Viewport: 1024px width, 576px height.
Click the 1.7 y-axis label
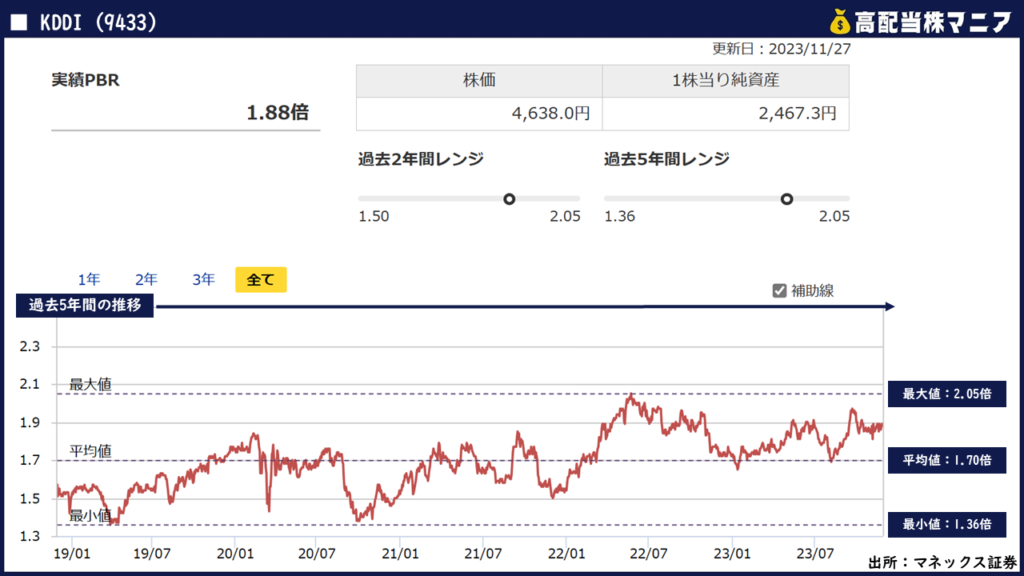(x=29, y=460)
